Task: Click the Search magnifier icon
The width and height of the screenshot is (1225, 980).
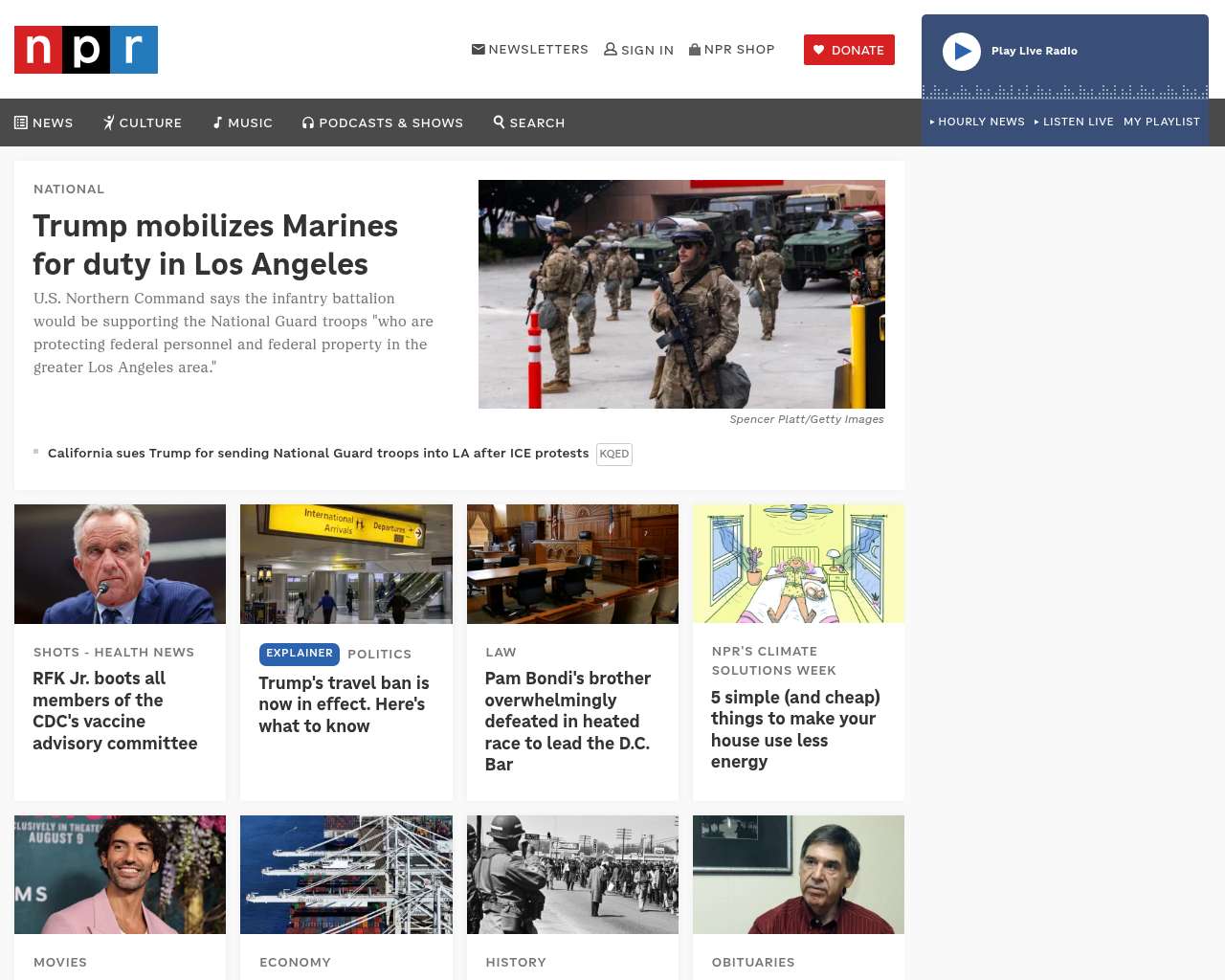Action: (499, 122)
